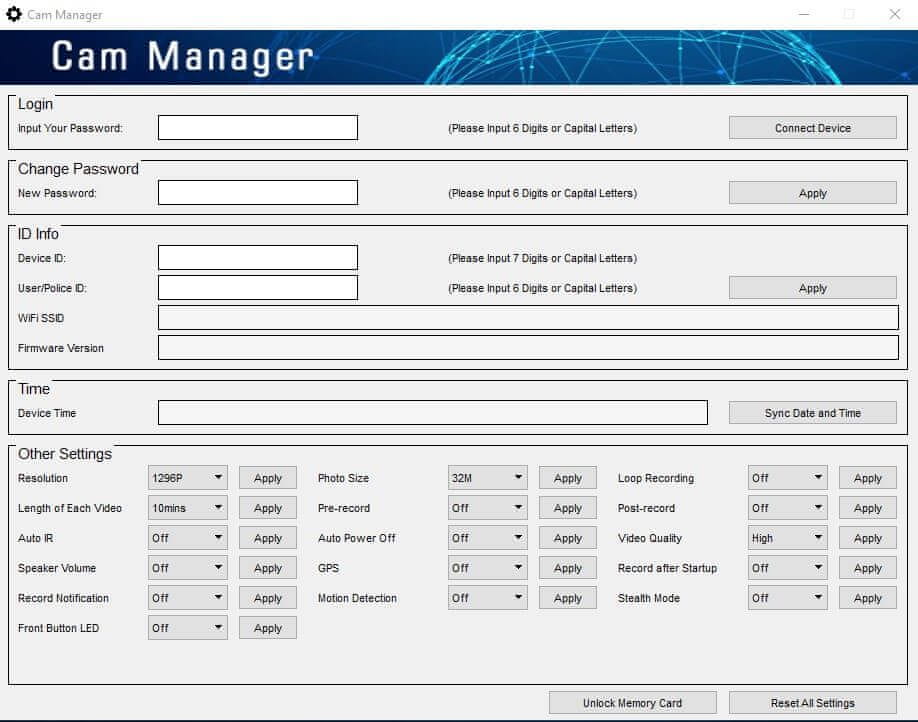Expand the Video Quality dropdown
This screenshot has width=918, height=722.
788,538
